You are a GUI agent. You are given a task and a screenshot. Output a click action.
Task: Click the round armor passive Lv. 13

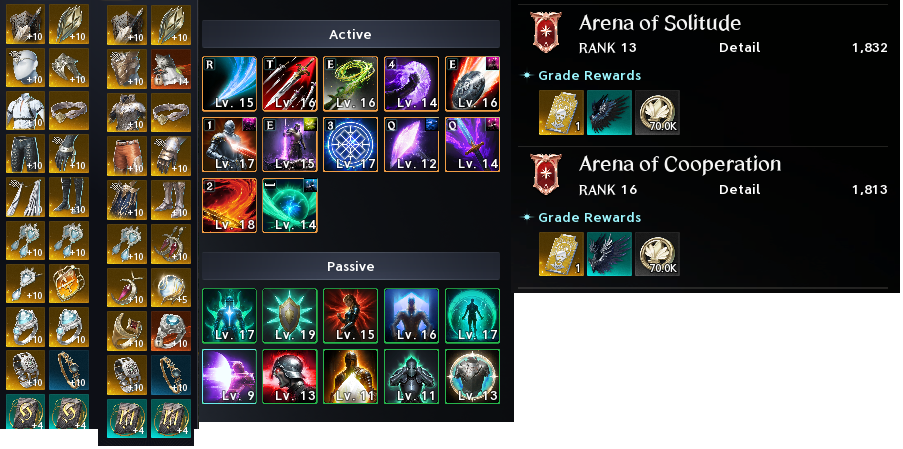[472, 376]
